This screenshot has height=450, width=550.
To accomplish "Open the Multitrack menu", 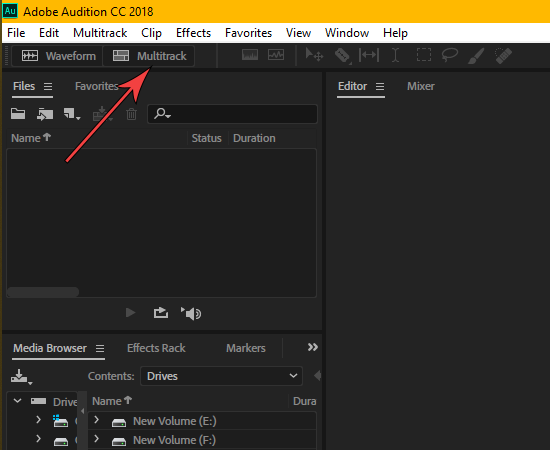I will pos(100,33).
